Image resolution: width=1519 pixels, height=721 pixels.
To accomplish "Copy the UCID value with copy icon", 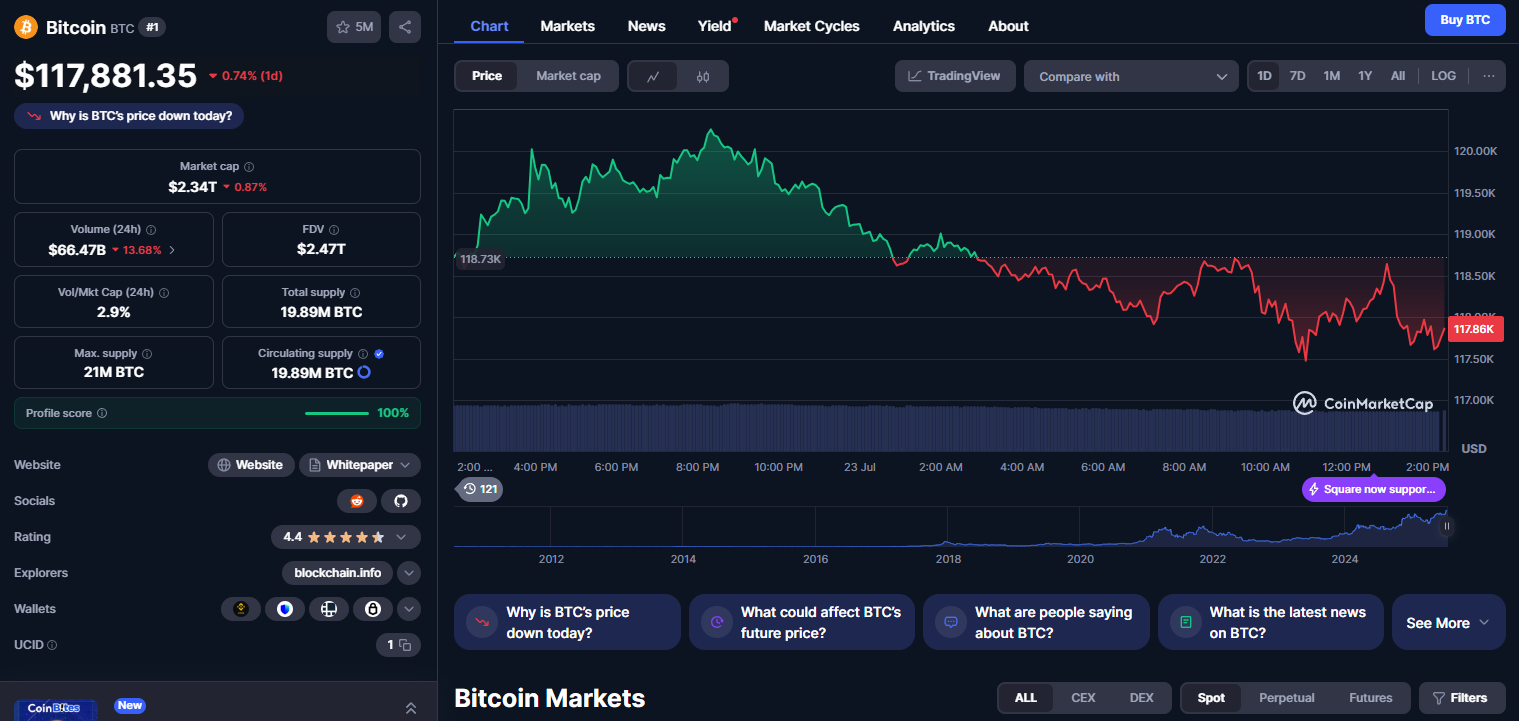I will coord(405,645).
